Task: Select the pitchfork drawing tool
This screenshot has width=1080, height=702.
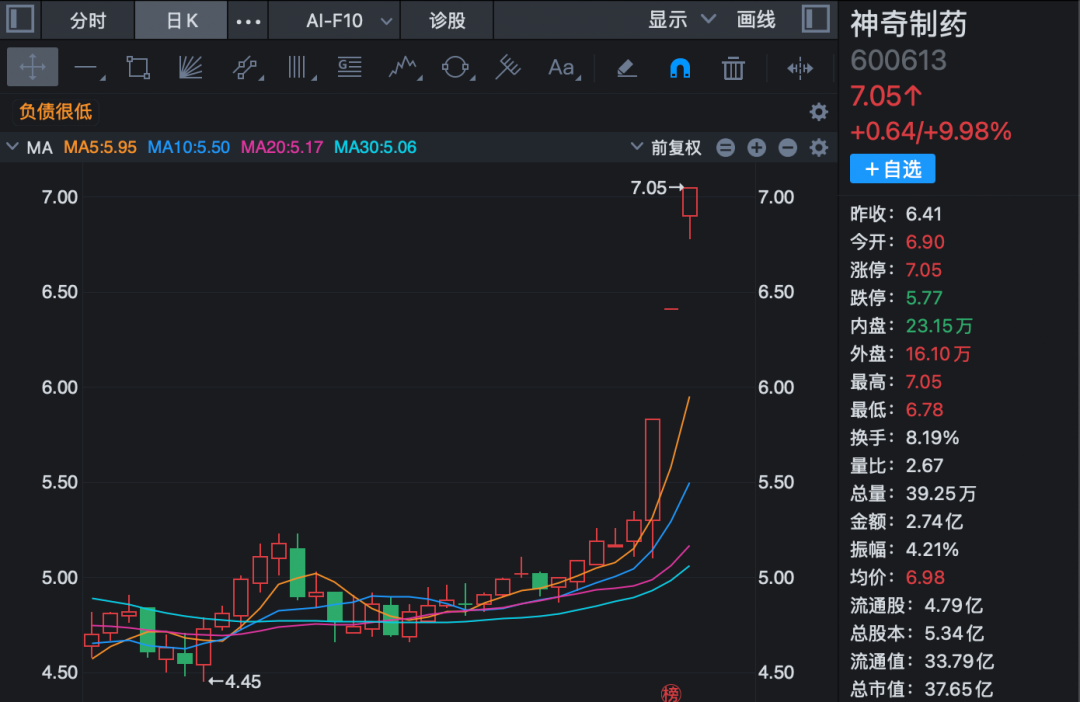Action: click(508, 68)
